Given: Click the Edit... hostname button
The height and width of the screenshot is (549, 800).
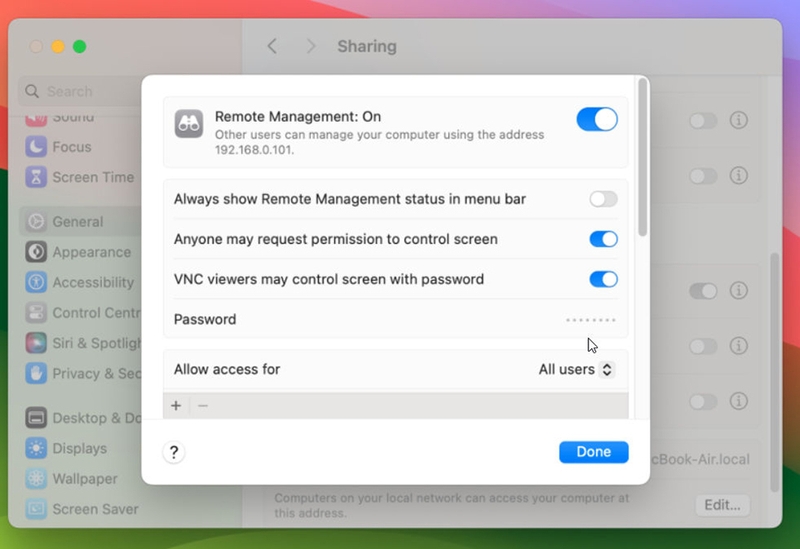Looking at the screenshot, I should pos(722,505).
